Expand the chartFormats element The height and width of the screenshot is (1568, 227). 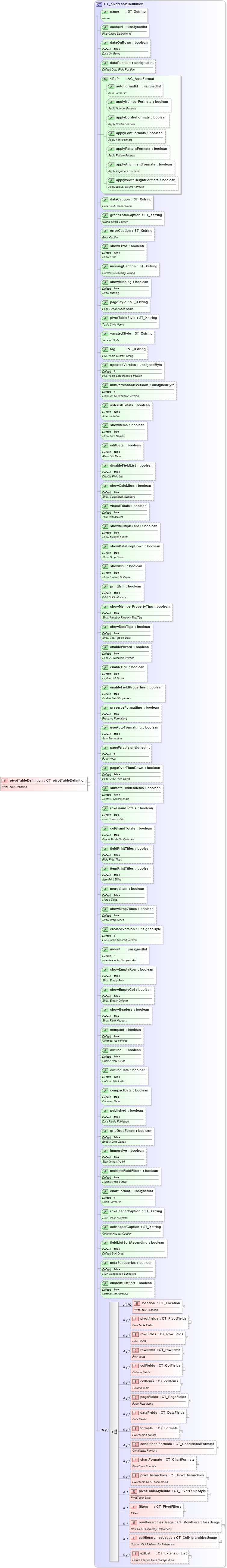[x=198, y=1463]
